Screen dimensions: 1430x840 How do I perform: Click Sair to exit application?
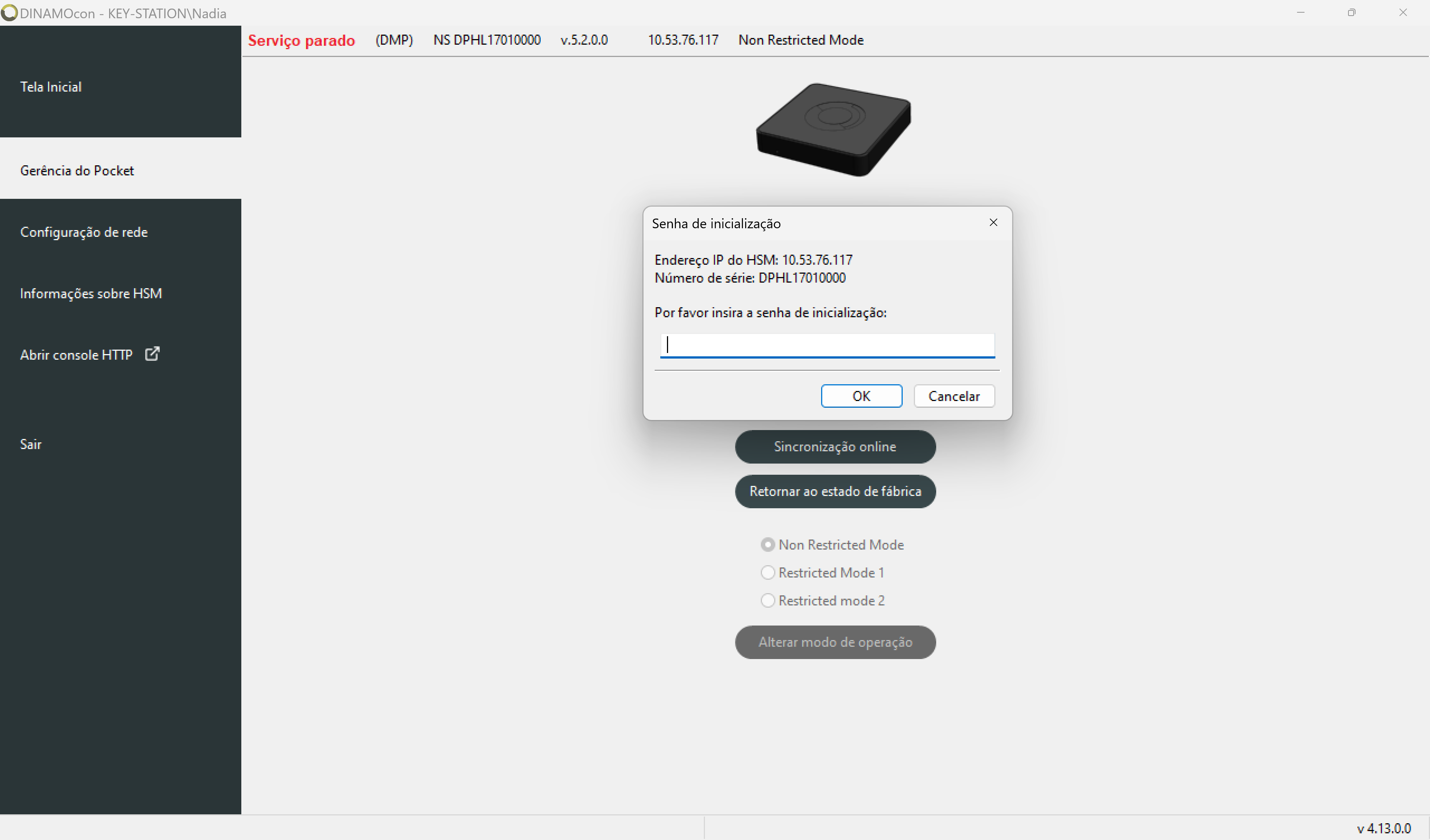pyautogui.click(x=31, y=443)
